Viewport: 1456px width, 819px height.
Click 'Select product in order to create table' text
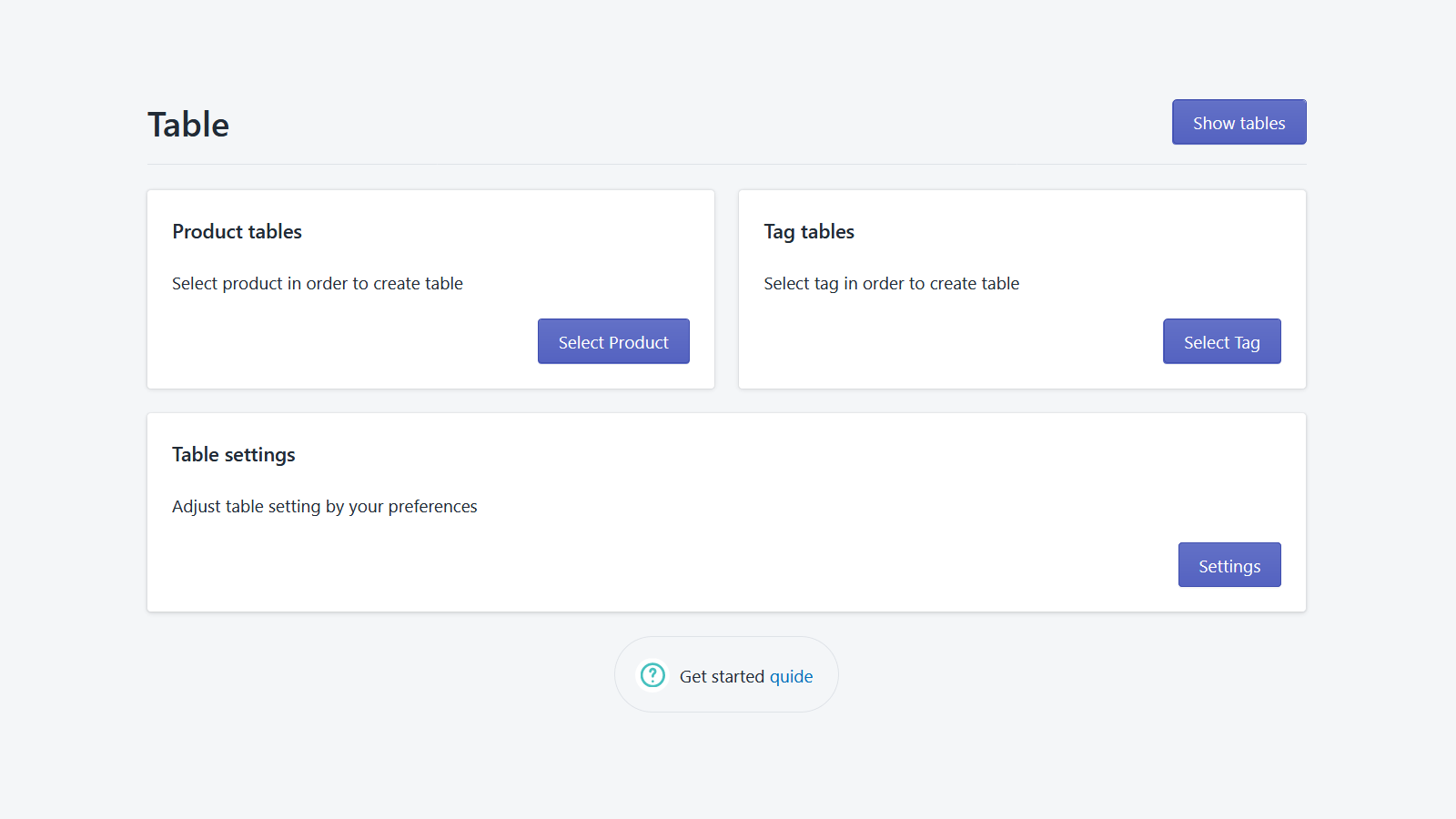pyautogui.click(x=318, y=284)
